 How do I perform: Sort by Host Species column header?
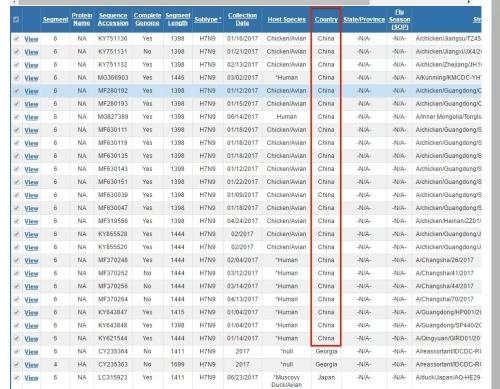click(286, 20)
